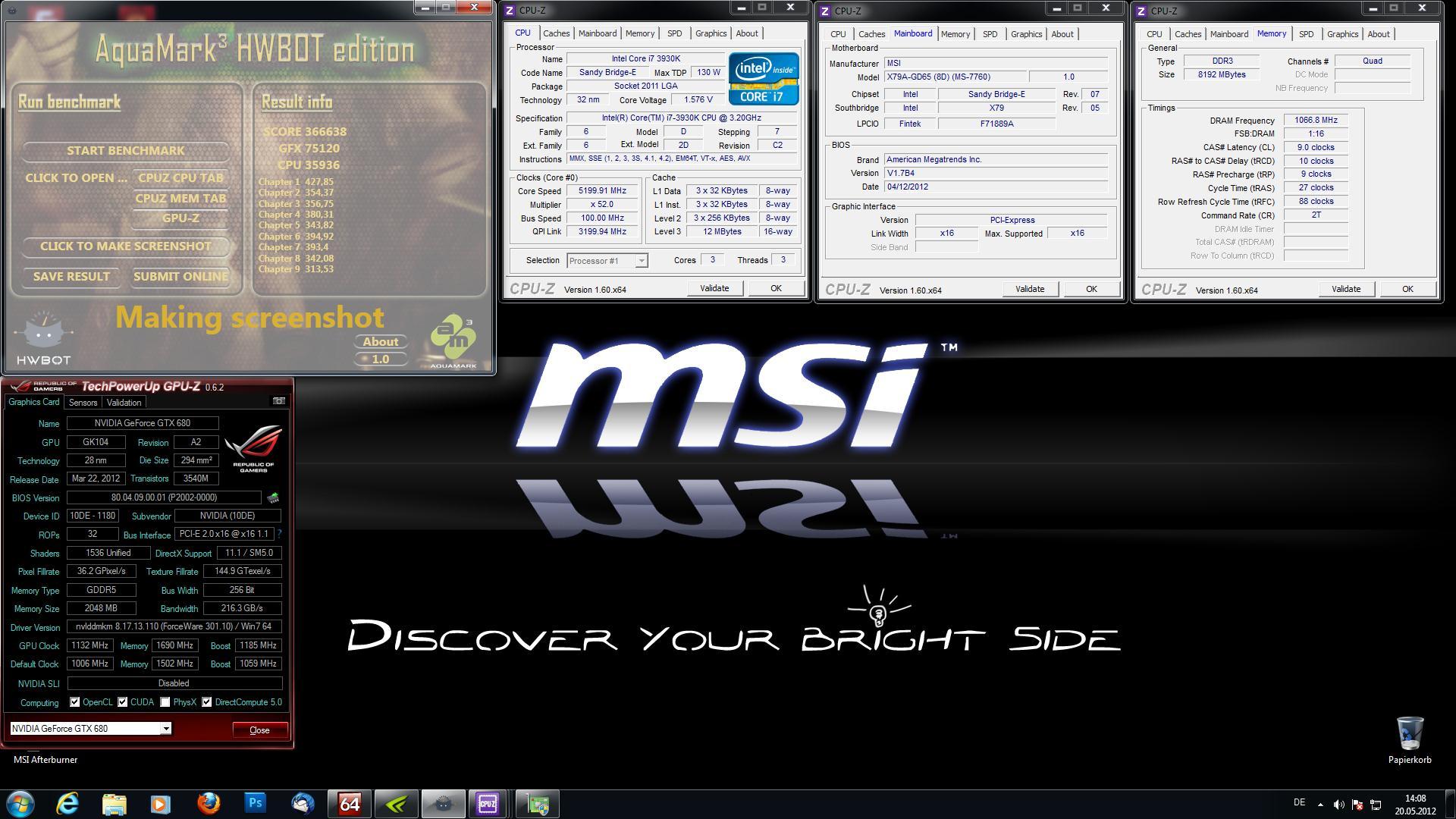This screenshot has height=819, width=1456.
Task: Select the Papierkorb recycle bin icon
Action: pos(1410,740)
